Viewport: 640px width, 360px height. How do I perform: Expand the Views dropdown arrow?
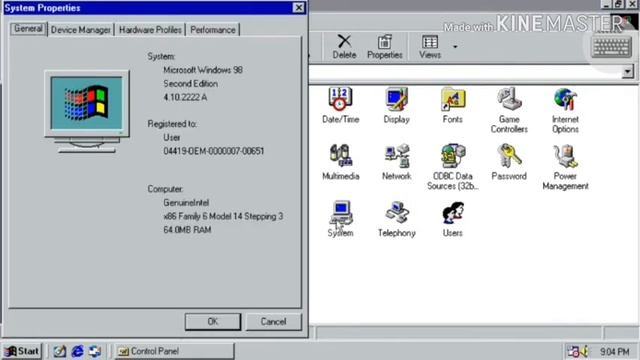coord(455,47)
